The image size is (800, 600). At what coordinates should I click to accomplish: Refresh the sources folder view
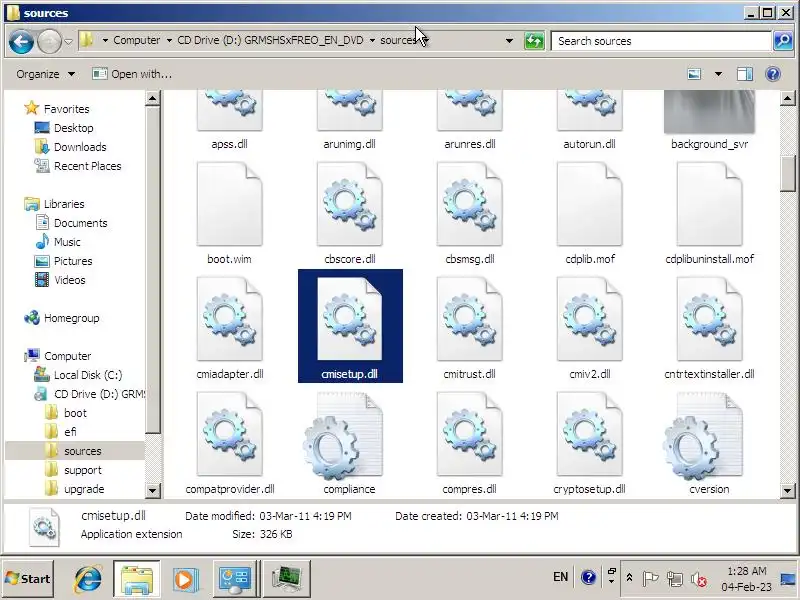[534, 41]
